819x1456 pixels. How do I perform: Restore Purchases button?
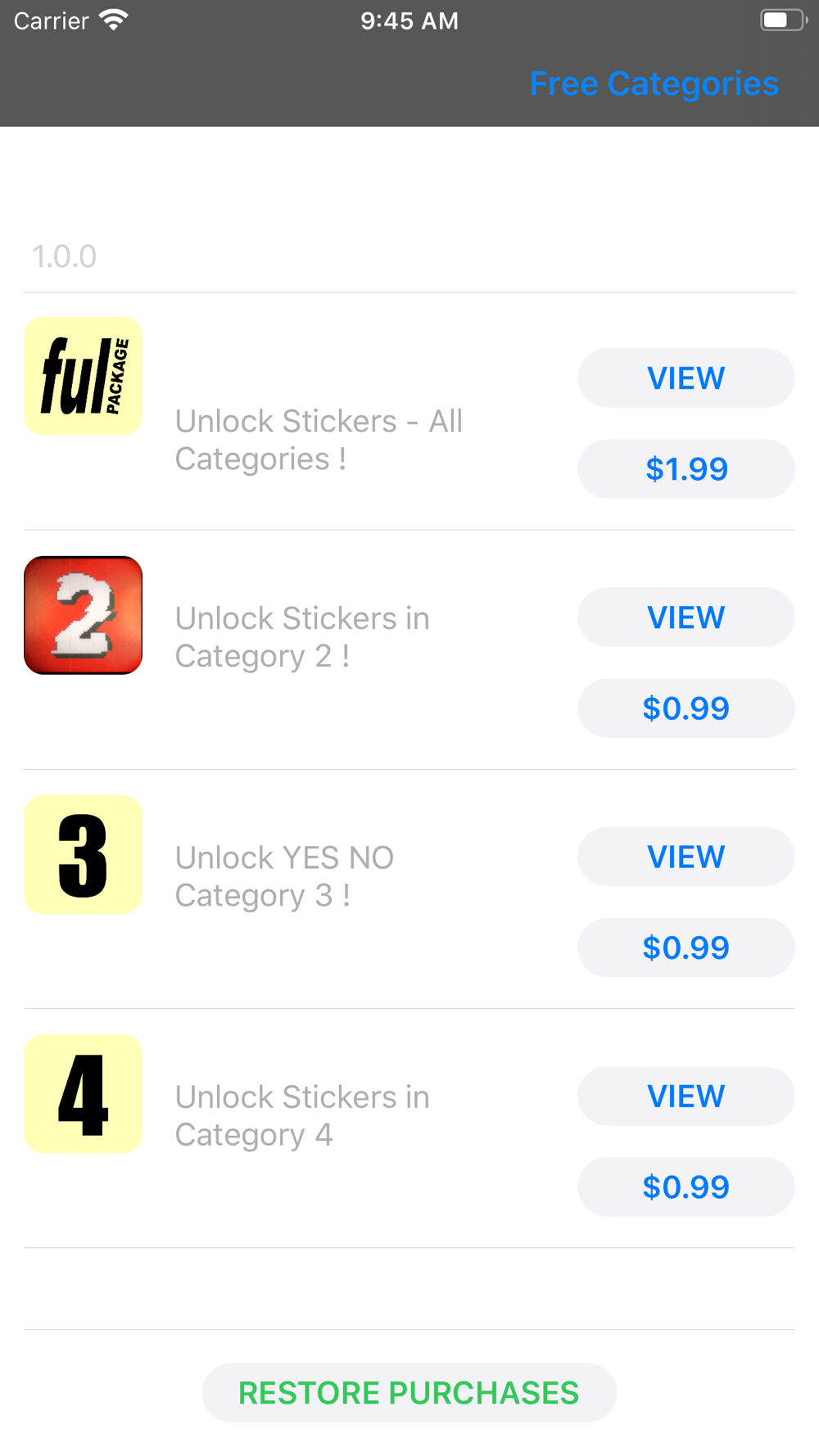pyautogui.click(x=409, y=1393)
